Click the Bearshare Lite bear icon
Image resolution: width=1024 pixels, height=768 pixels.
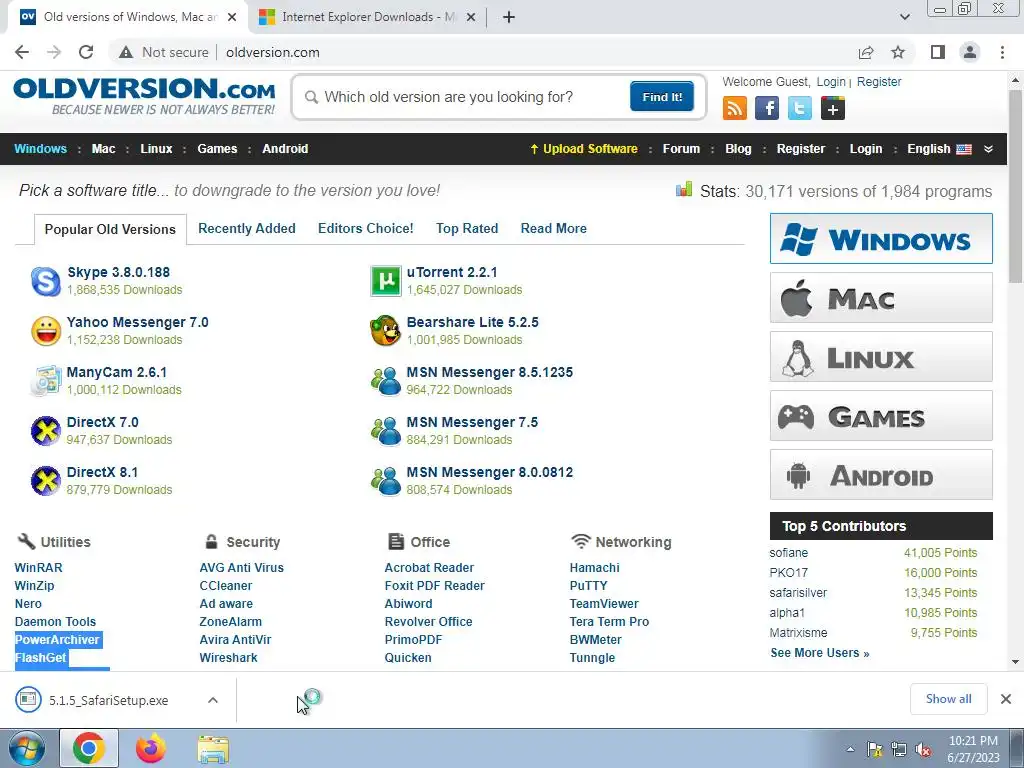click(386, 331)
